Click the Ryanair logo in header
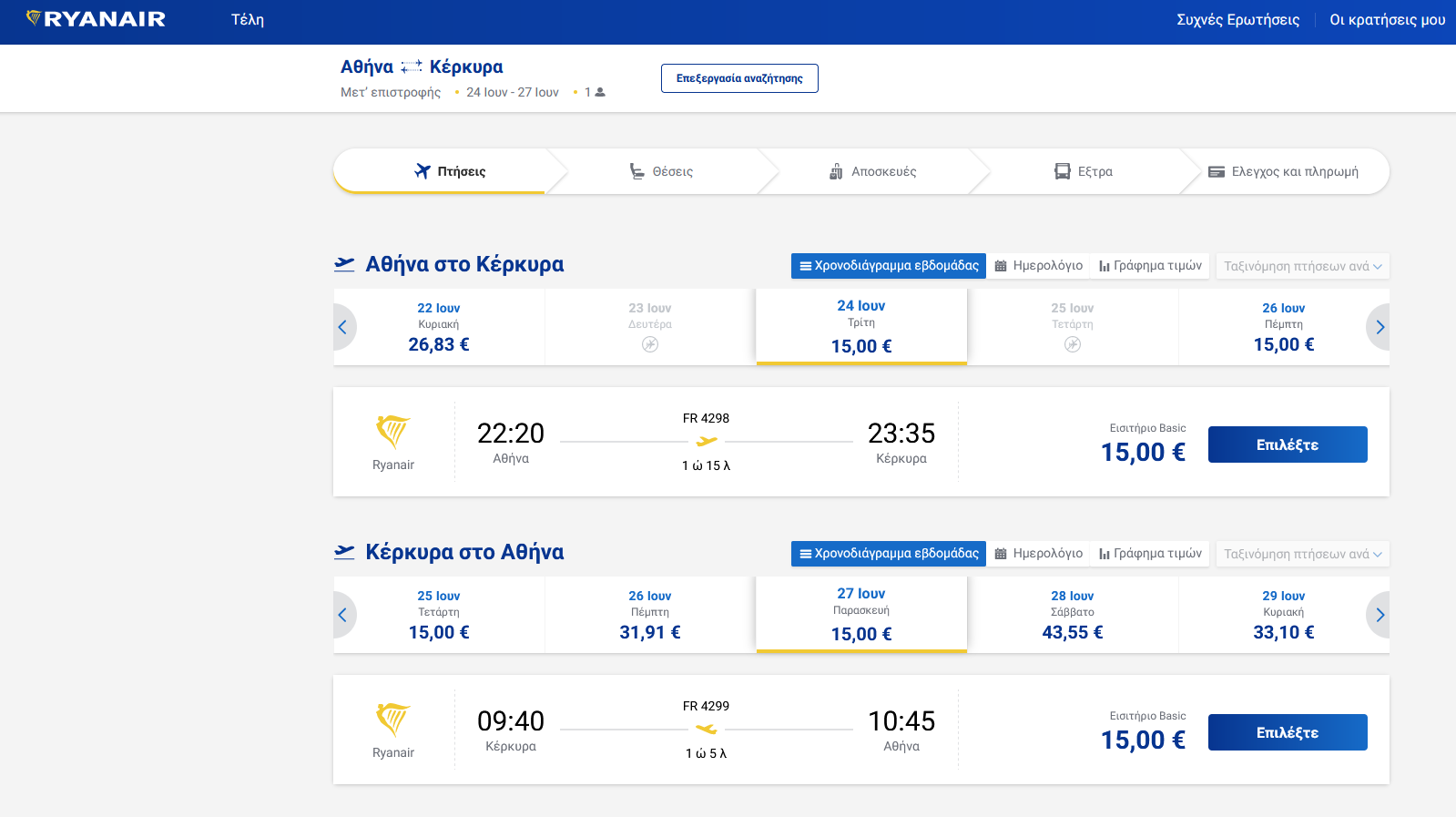This screenshot has height=817, width=1456. (96, 19)
